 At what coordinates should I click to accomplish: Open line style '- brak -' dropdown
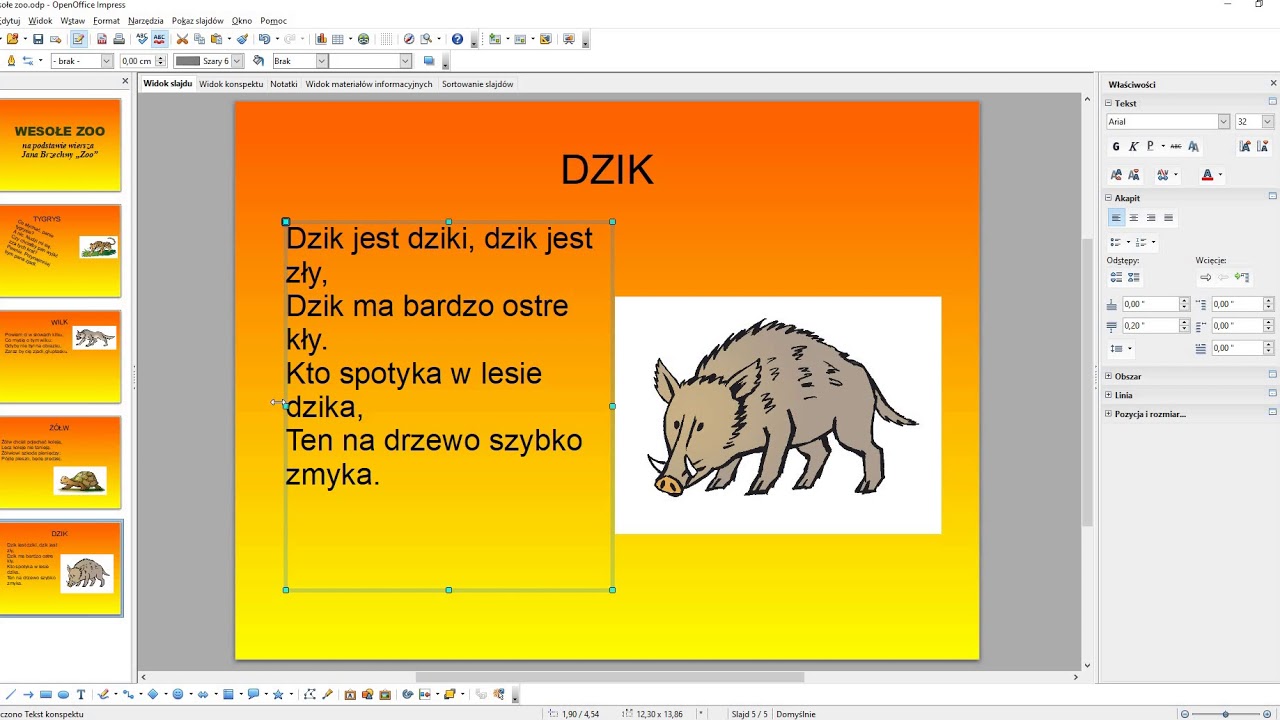107,61
